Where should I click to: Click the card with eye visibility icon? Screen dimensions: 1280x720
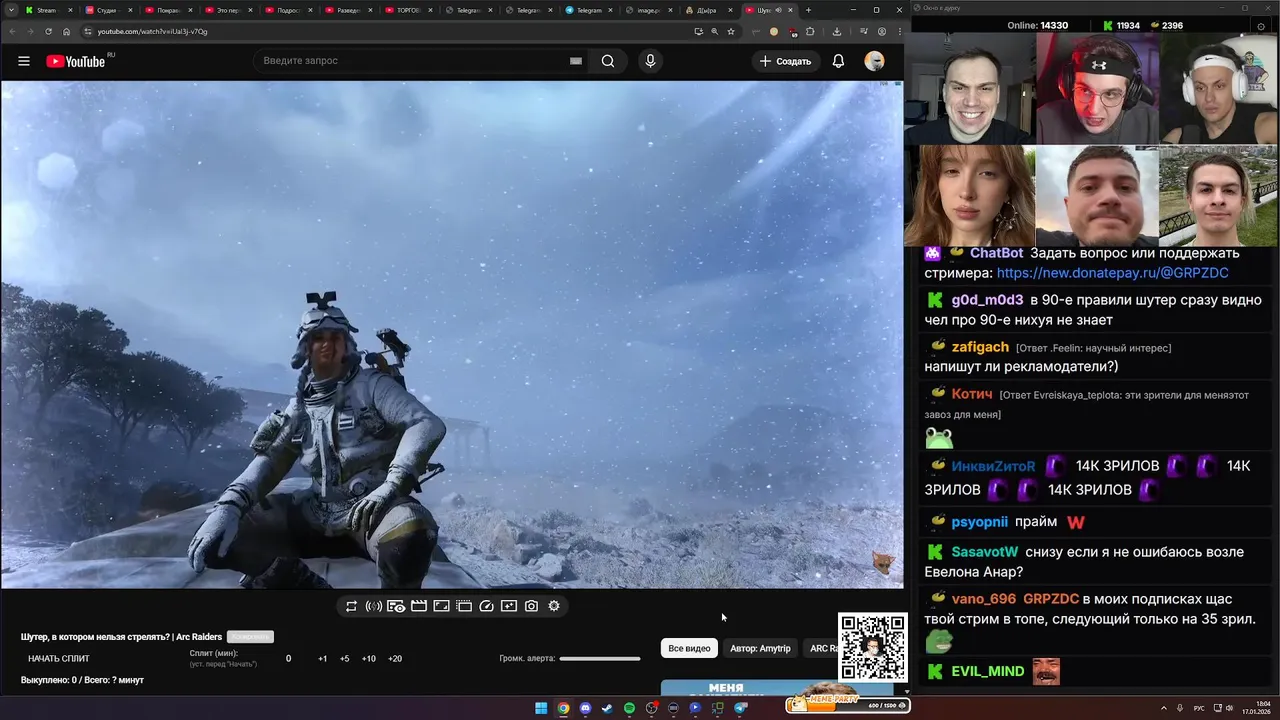pyautogui.click(x=396, y=606)
